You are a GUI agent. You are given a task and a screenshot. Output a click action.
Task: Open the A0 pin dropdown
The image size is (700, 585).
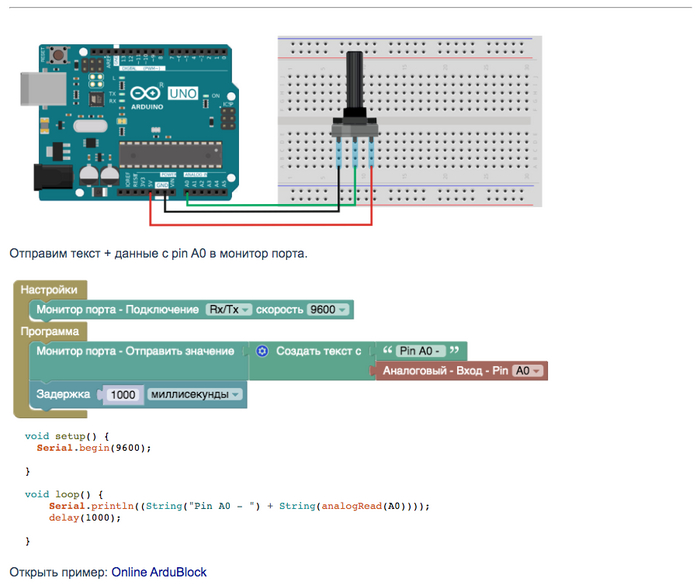coord(526,371)
